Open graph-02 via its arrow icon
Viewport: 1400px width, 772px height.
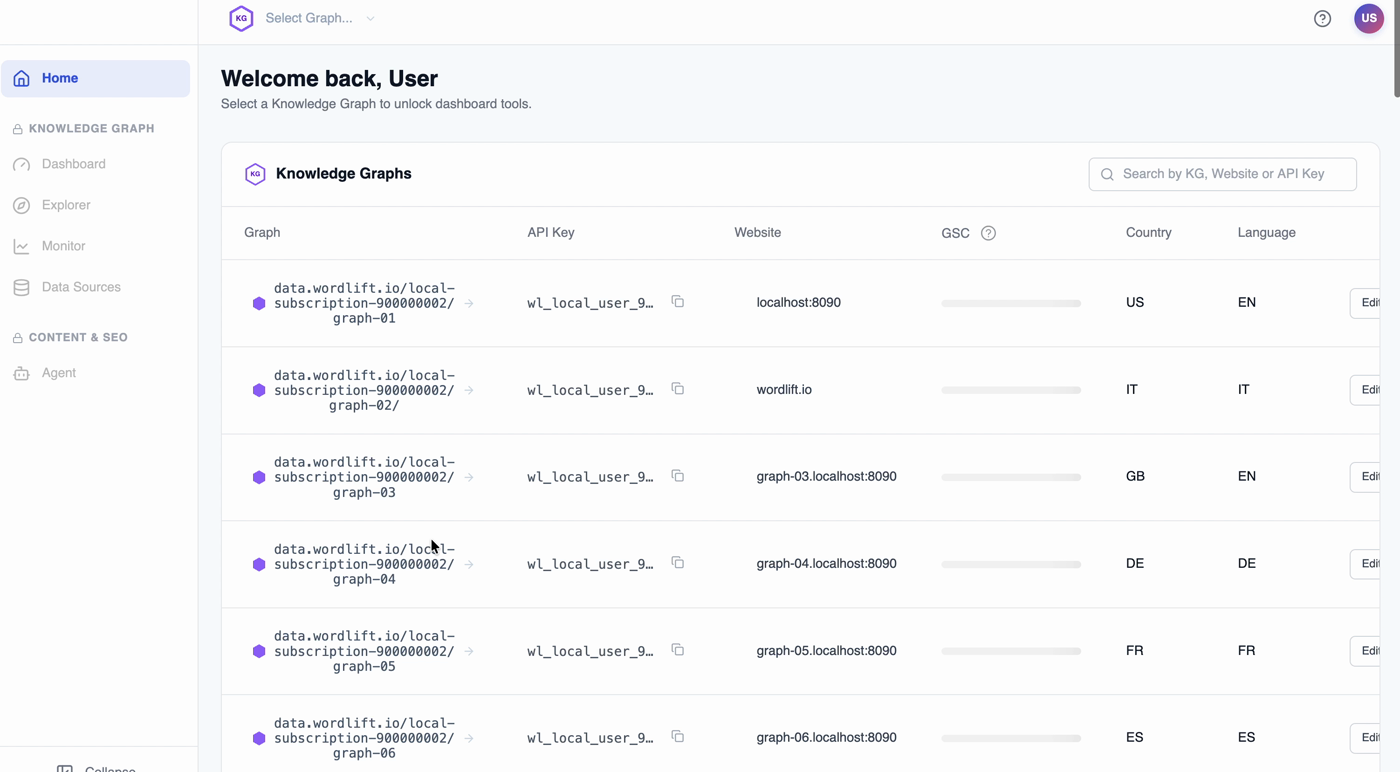(469, 390)
